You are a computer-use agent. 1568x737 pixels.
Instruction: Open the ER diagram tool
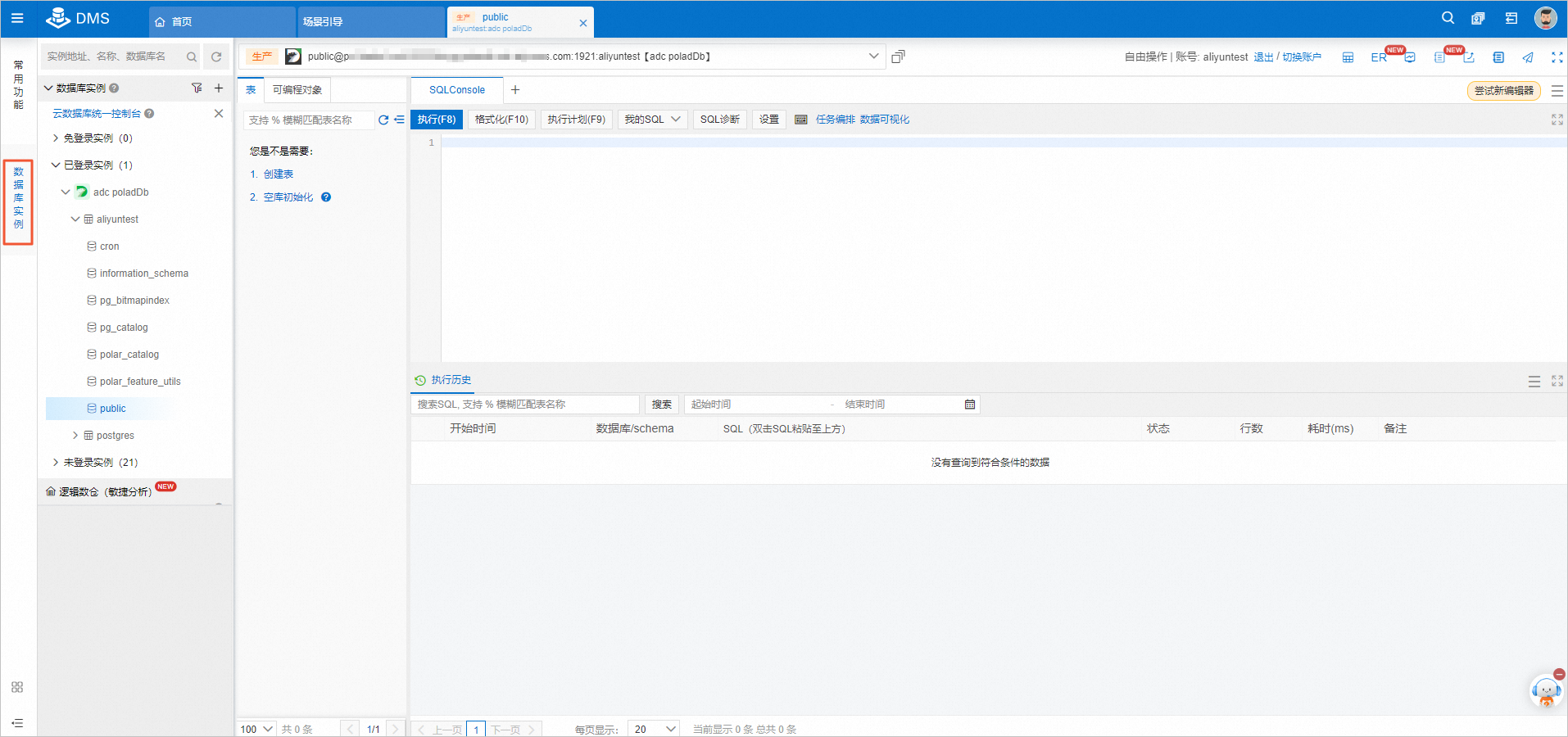(1379, 57)
